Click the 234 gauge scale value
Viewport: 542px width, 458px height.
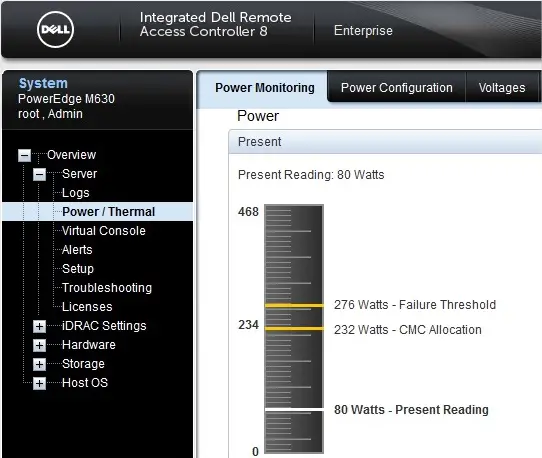[x=248, y=325]
